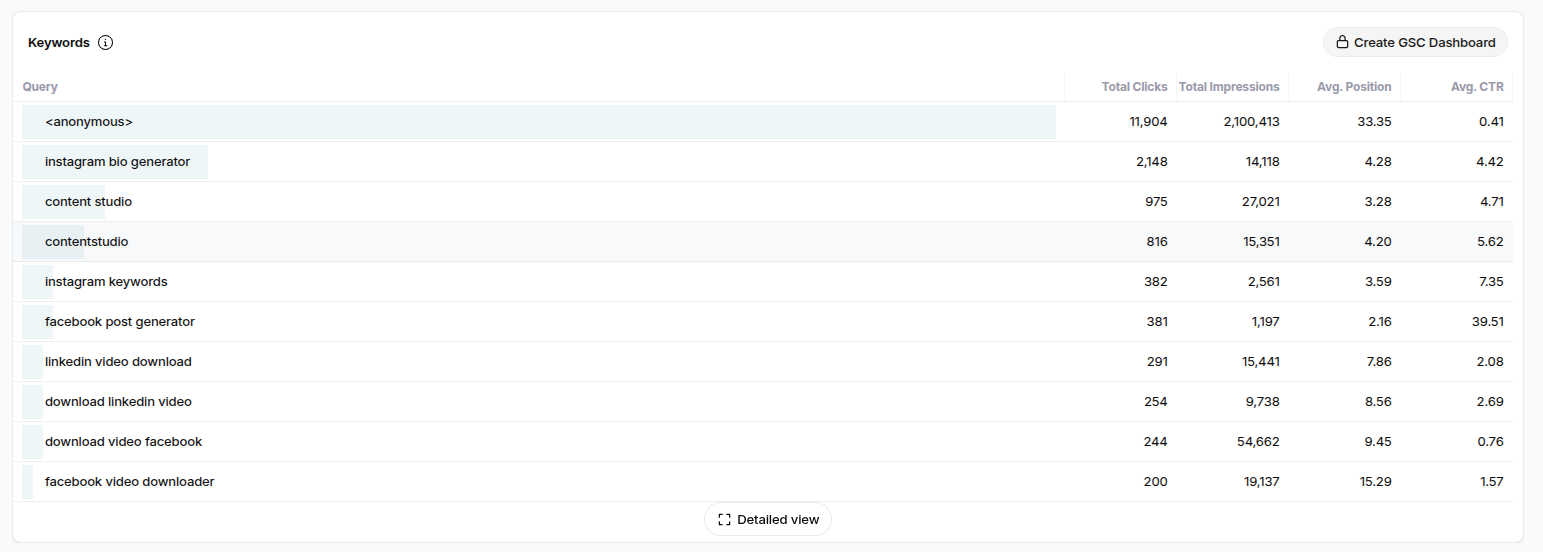
Task: Select the instagram keywords query
Action: [106, 282]
